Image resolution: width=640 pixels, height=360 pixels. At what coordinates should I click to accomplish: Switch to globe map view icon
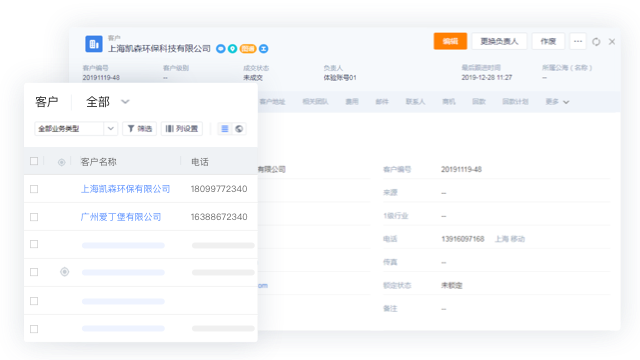239,129
